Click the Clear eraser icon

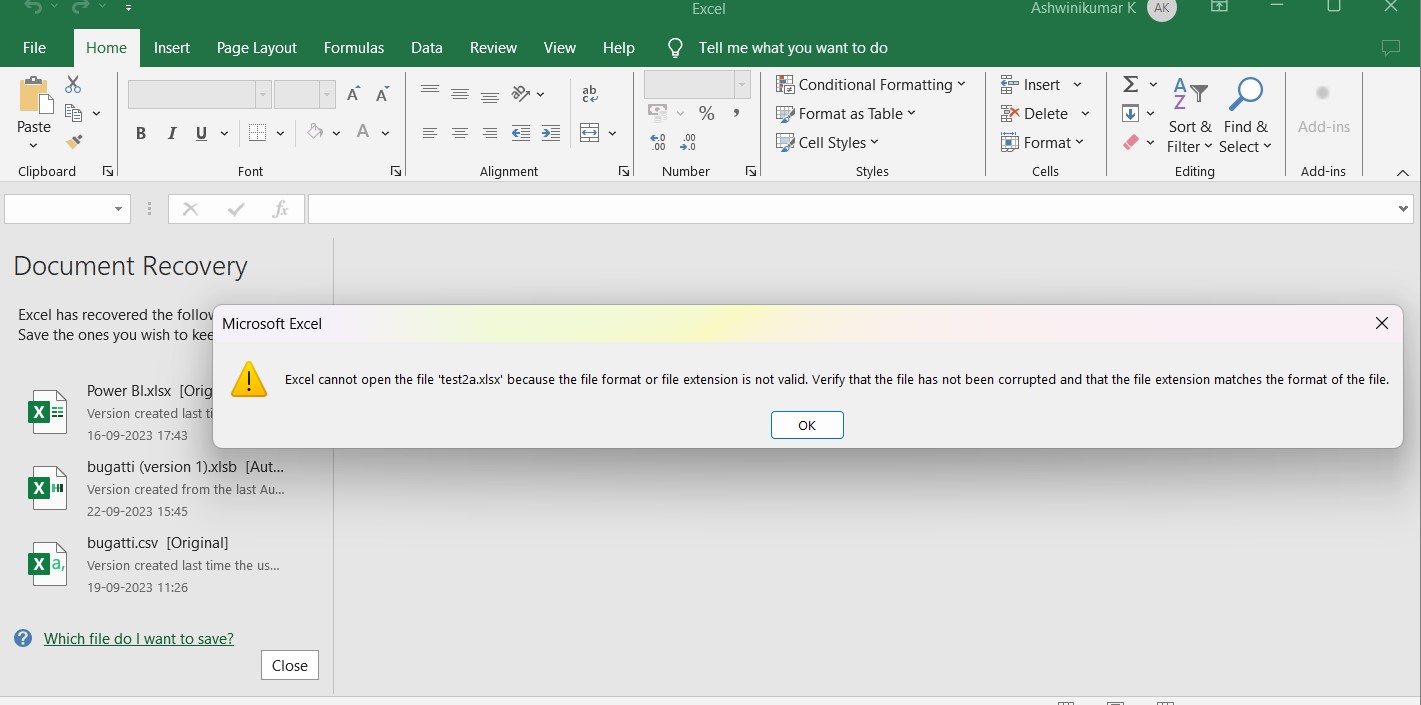coord(1131,142)
